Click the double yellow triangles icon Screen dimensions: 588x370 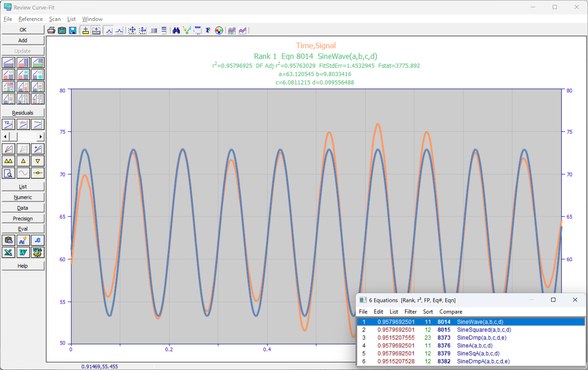[8, 161]
